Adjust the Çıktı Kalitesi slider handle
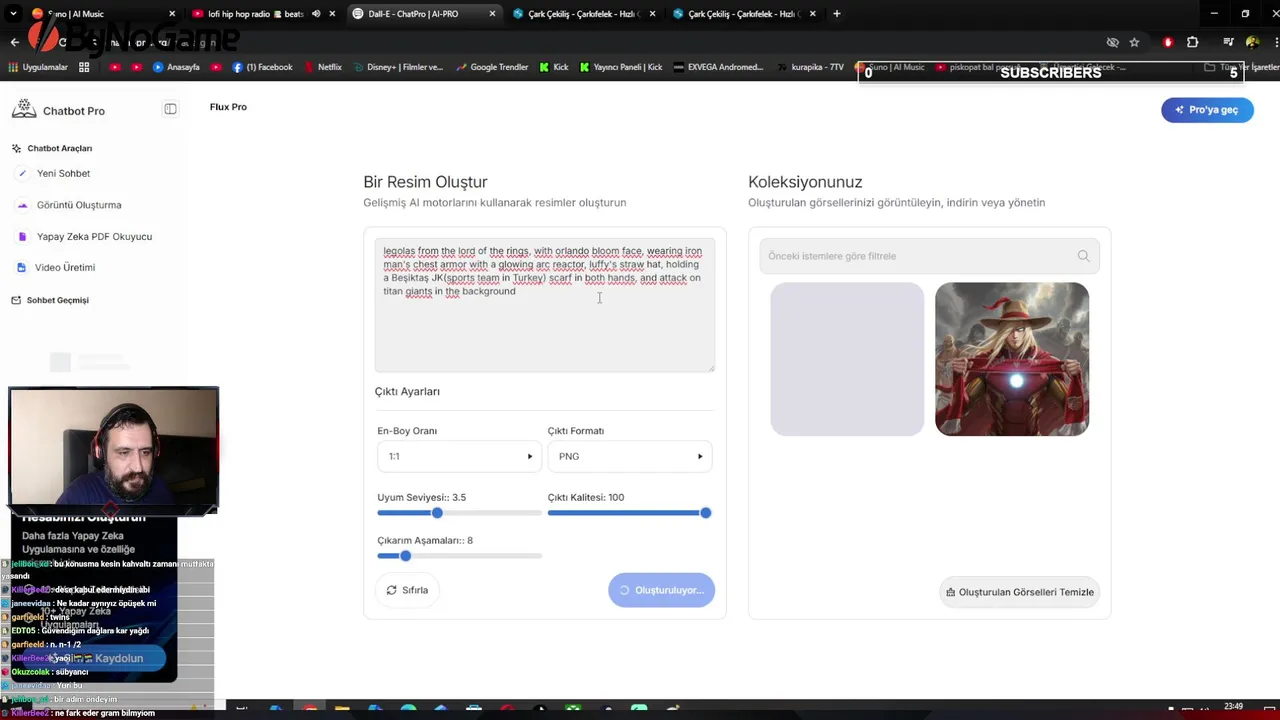This screenshot has height=720, width=1280. click(705, 513)
